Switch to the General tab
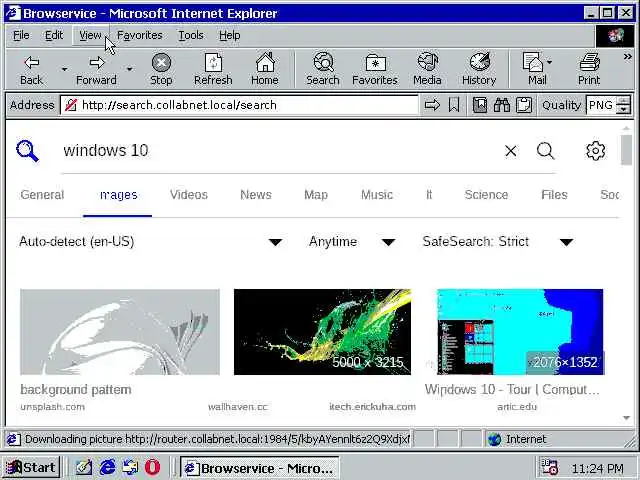Image resolution: width=640 pixels, height=480 pixels. point(42,195)
